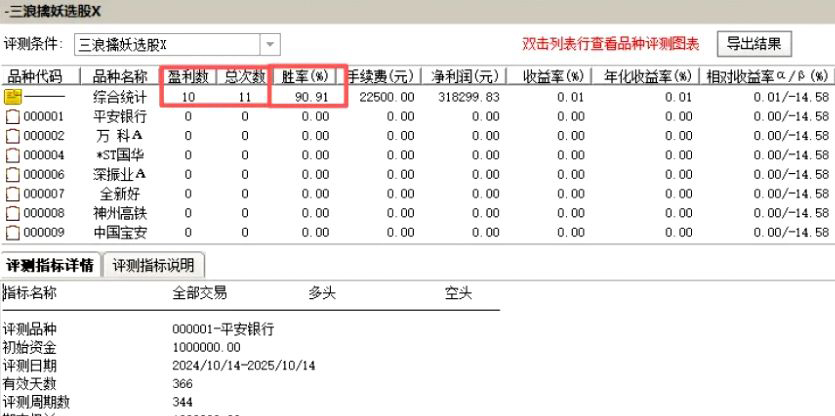
Task: Click the total count value 11
Action: pyautogui.click(x=244, y=97)
